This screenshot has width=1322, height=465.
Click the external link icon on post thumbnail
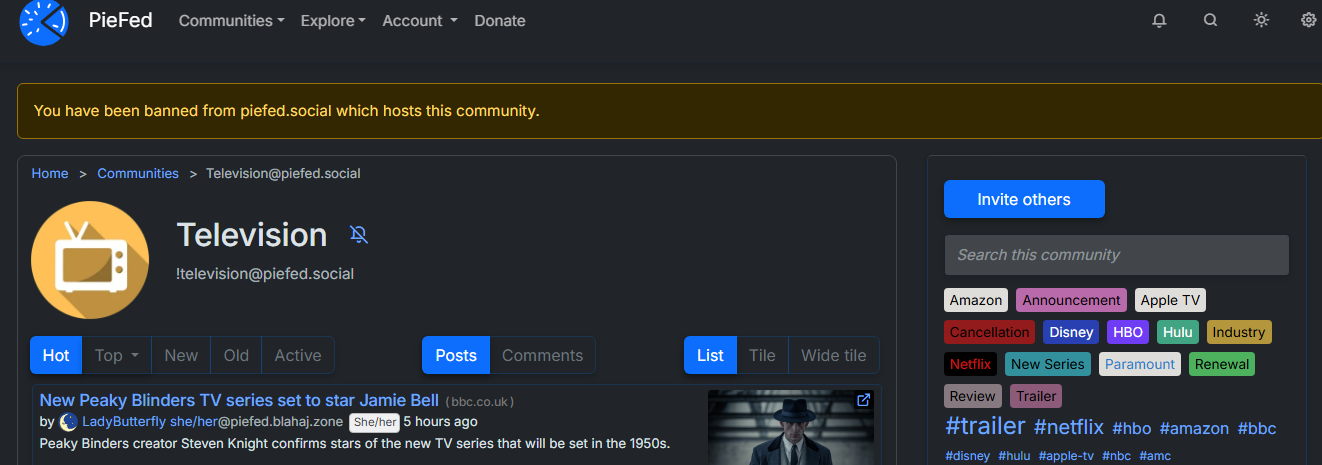pos(864,400)
